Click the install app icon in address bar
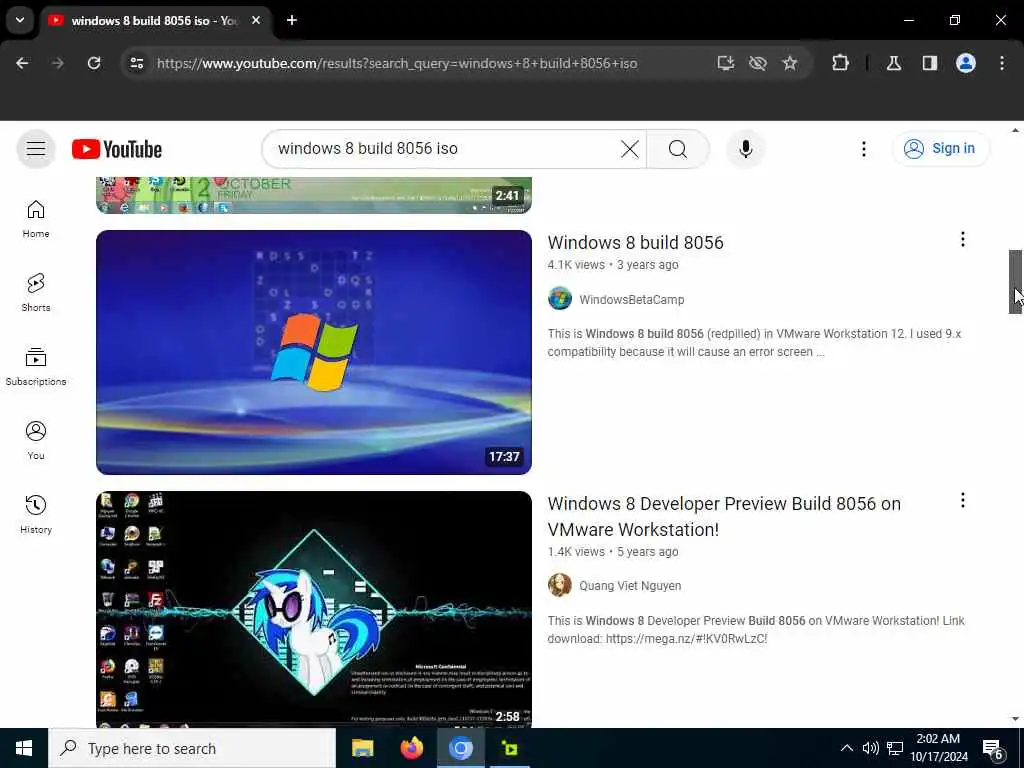Image resolution: width=1024 pixels, height=768 pixels. coord(726,63)
